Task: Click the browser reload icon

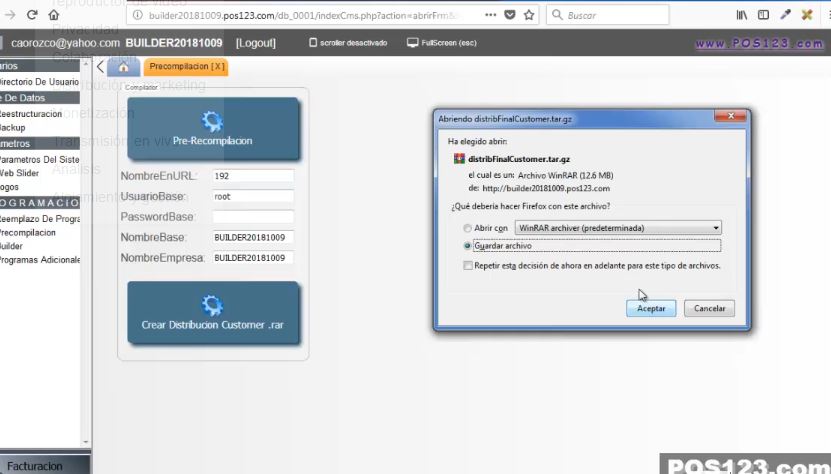Action: pos(32,15)
